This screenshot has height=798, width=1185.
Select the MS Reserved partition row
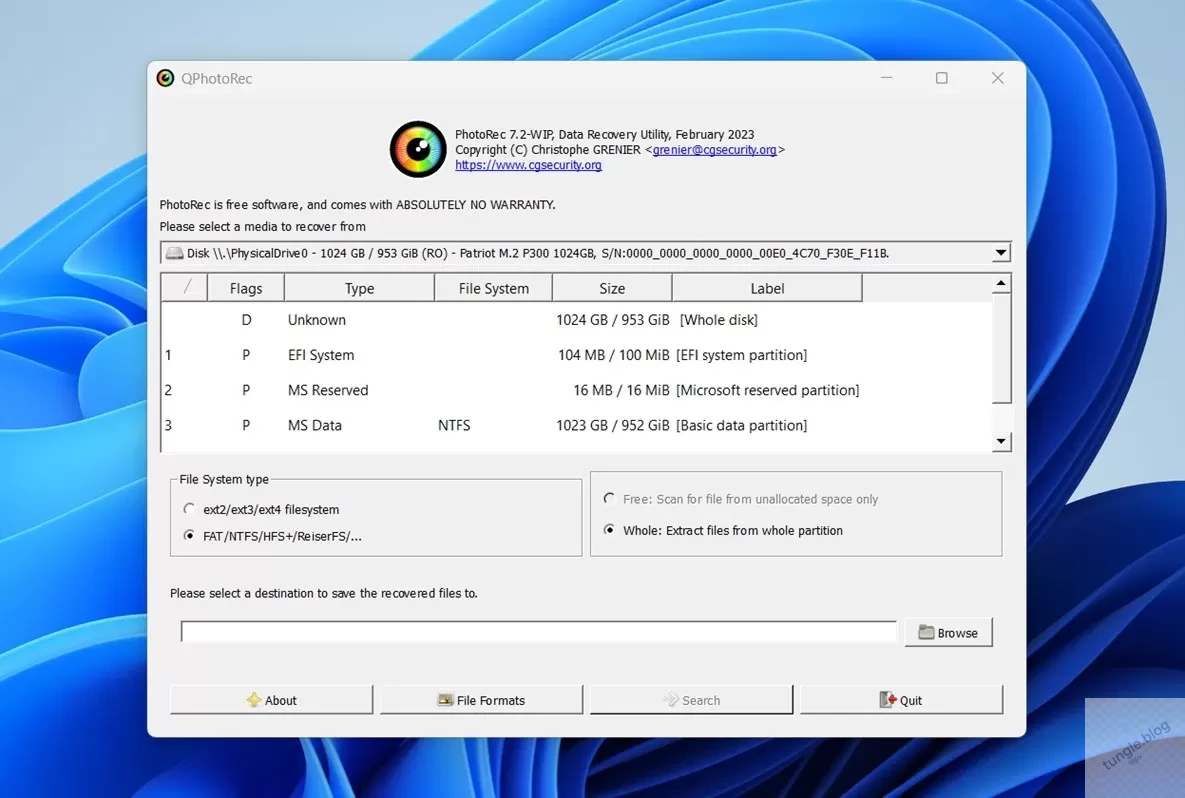pyautogui.click(x=576, y=390)
